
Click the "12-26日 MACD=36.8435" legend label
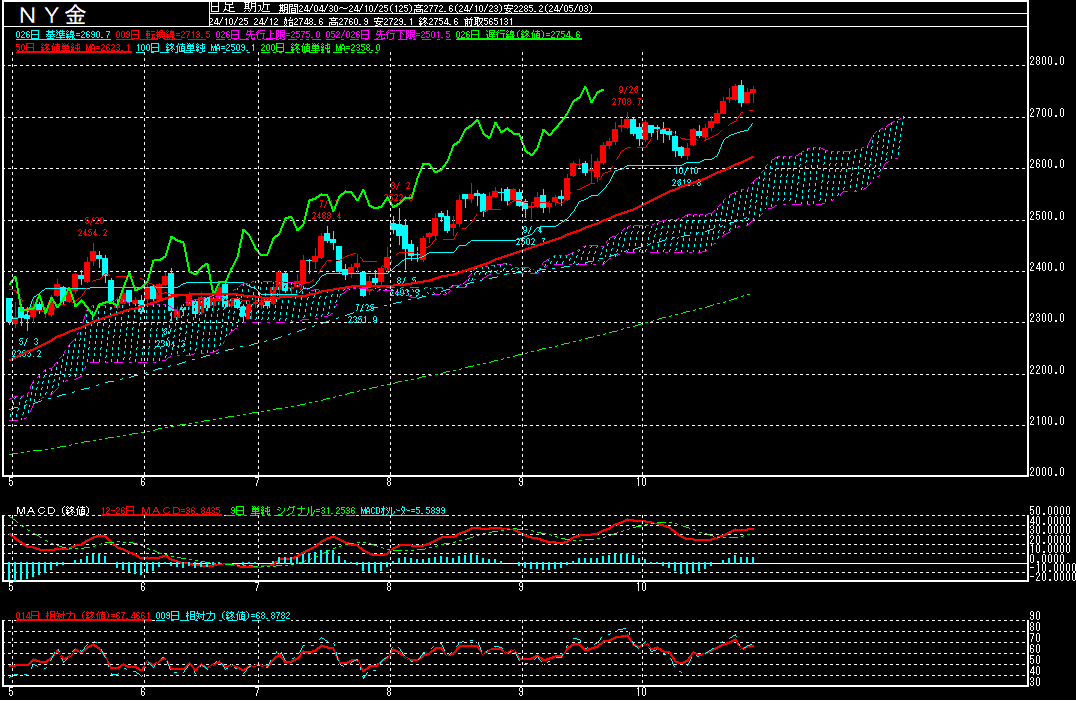tap(161, 511)
